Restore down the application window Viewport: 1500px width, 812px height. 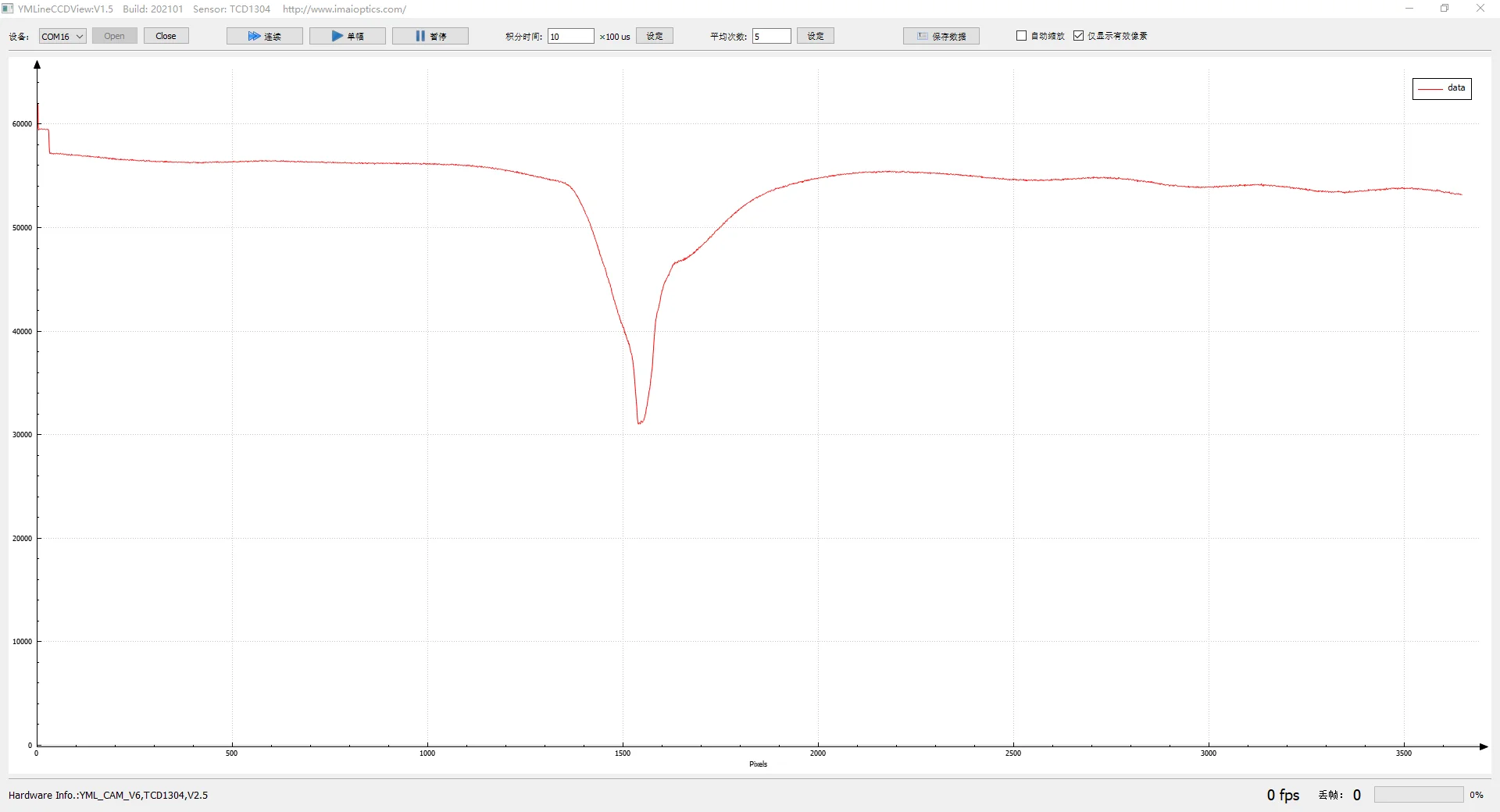click(x=1445, y=9)
